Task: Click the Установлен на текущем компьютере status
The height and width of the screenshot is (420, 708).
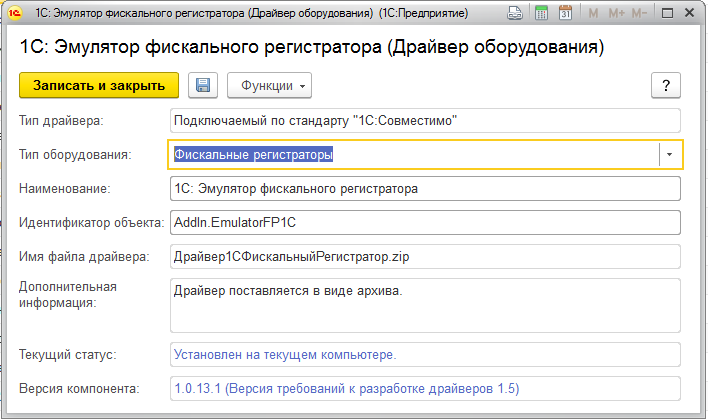Action: click(x=285, y=355)
